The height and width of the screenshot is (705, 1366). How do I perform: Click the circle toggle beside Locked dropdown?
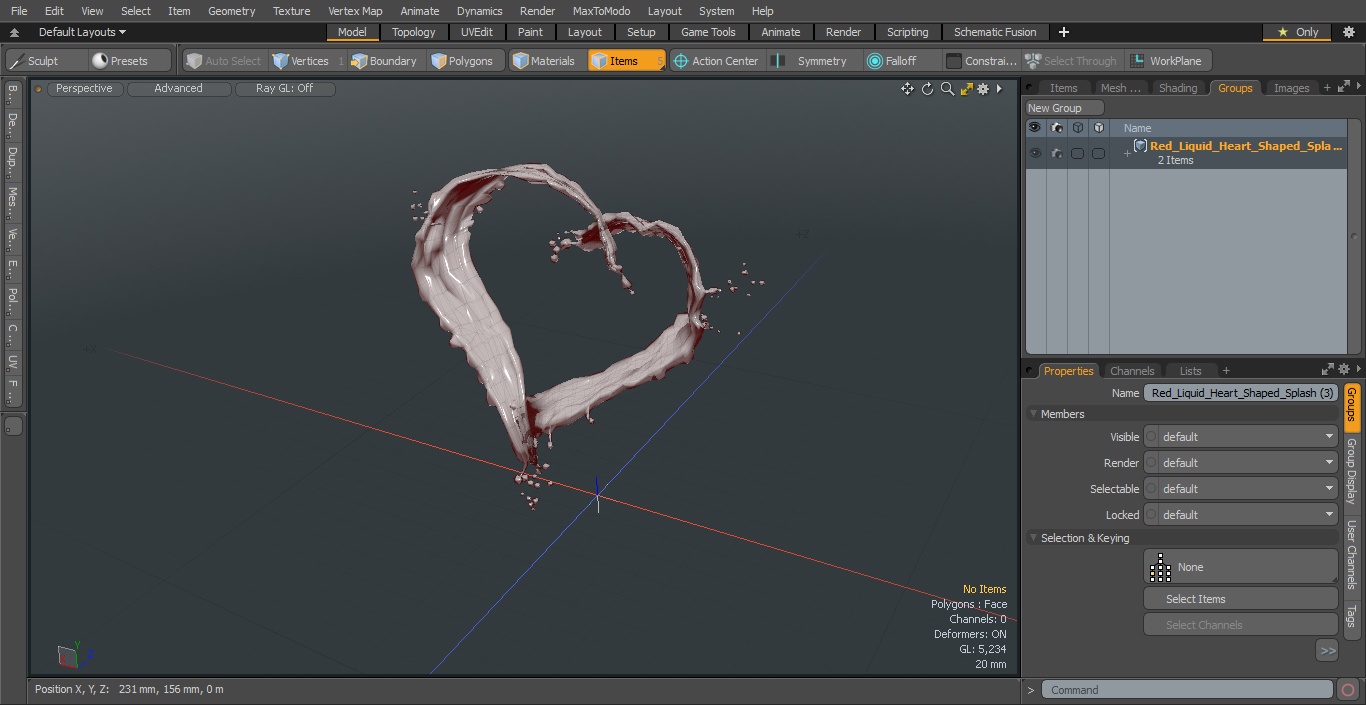(x=1151, y=515)
